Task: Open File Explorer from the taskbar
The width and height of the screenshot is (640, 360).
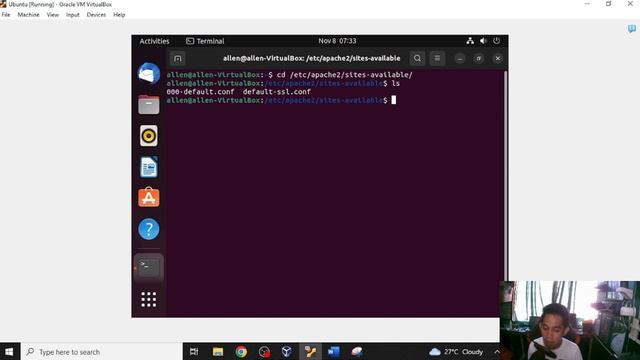Action: point(218,351)
